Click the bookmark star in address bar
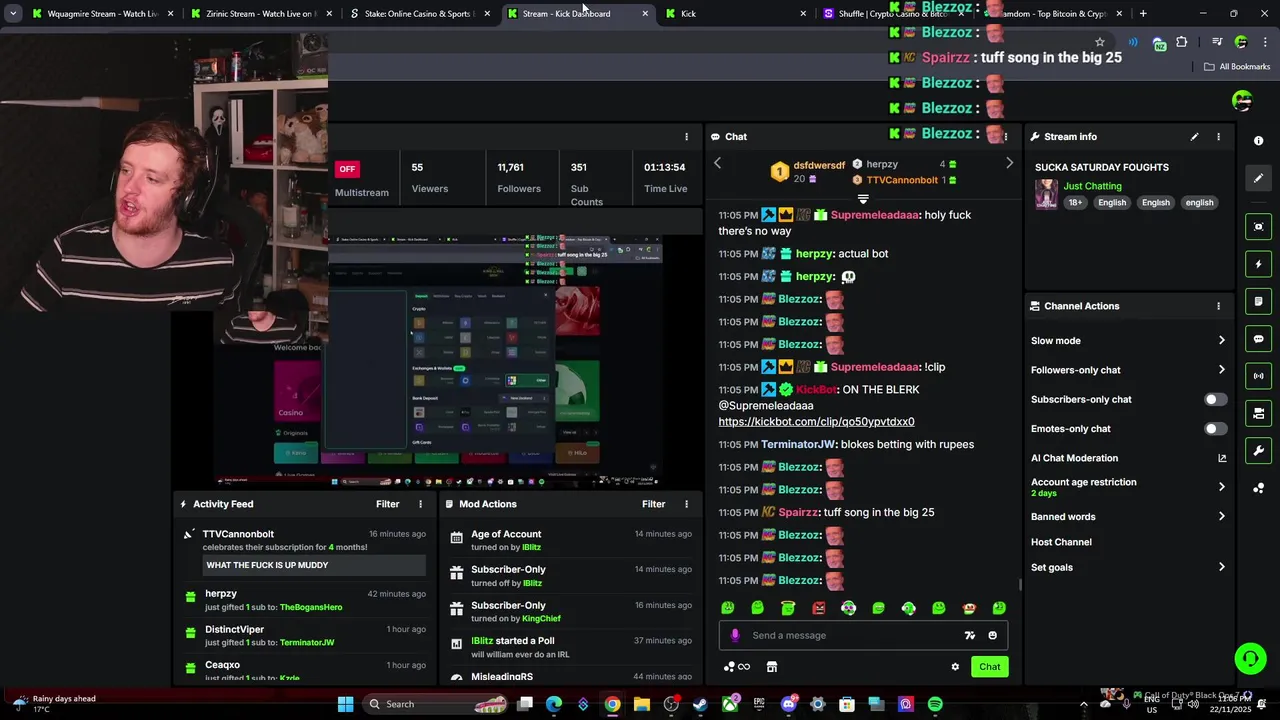1280x720 pixels. click(1100, 42)
